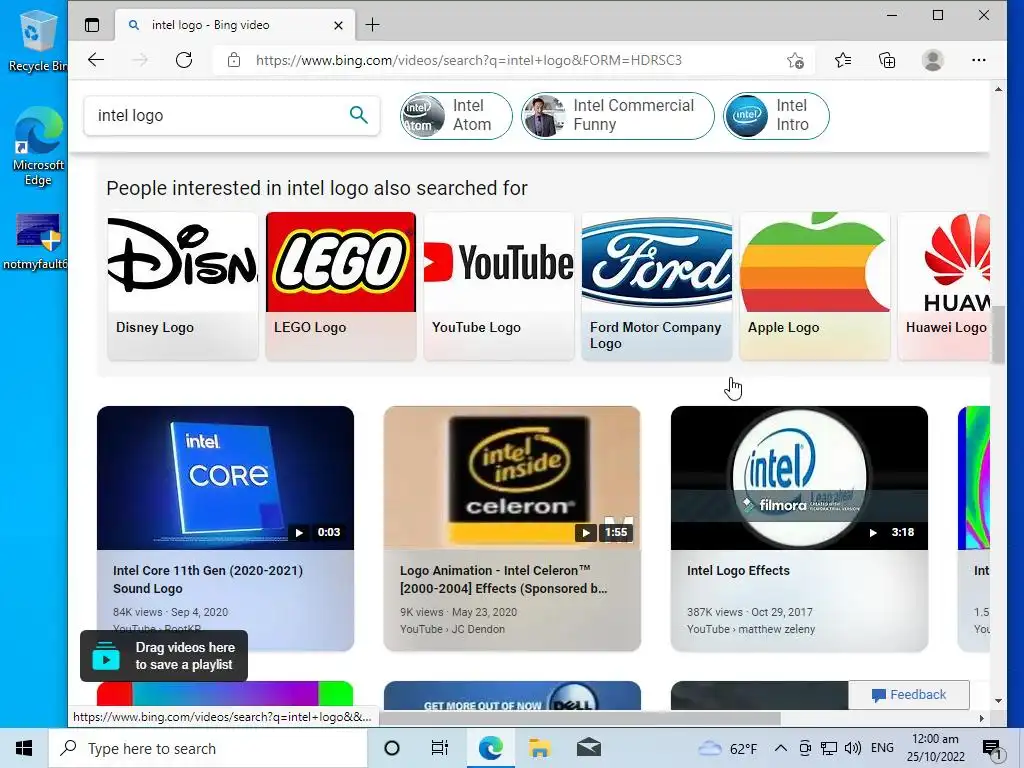Play the Intel Logo Effects video thumbnail

coord(799,478)
